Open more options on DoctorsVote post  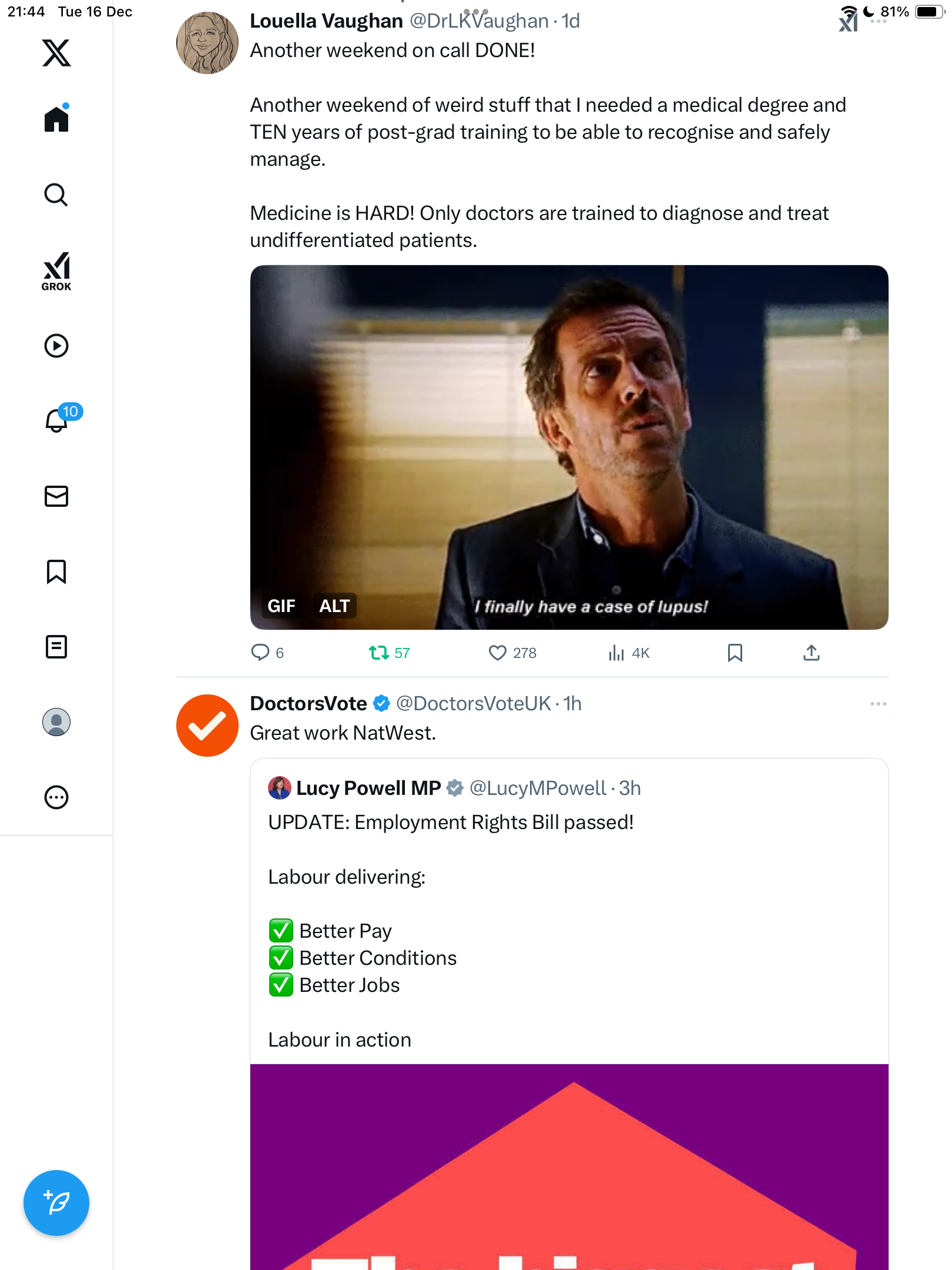pos(878,704)
